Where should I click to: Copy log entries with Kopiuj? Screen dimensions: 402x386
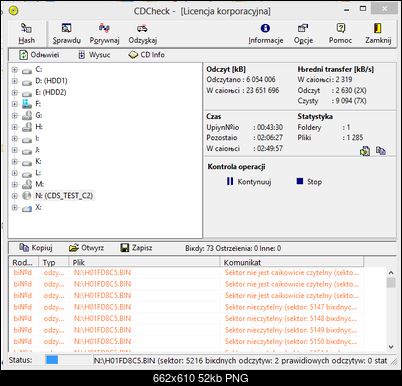tap(36, 248)
